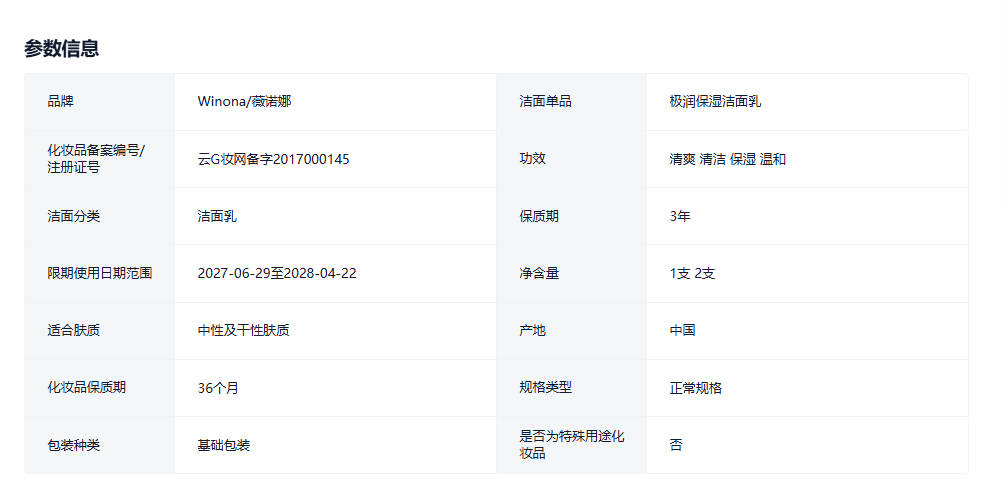This screenshot has height=503, width=1006.
Task: Click product name 极润保湿洁面乳
Action: [x=715, y=102]
